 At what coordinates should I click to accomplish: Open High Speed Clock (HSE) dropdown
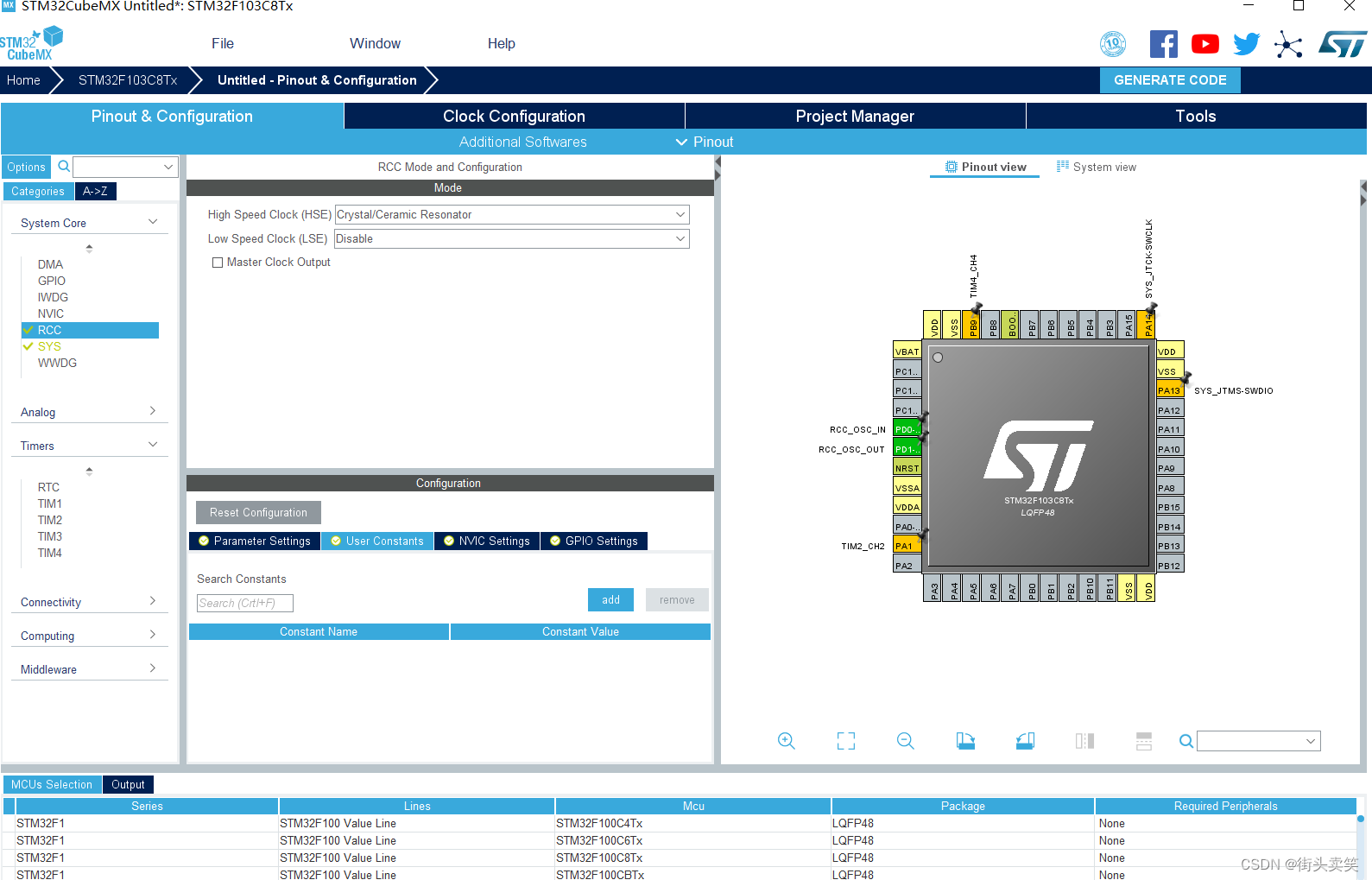(512, 214)
